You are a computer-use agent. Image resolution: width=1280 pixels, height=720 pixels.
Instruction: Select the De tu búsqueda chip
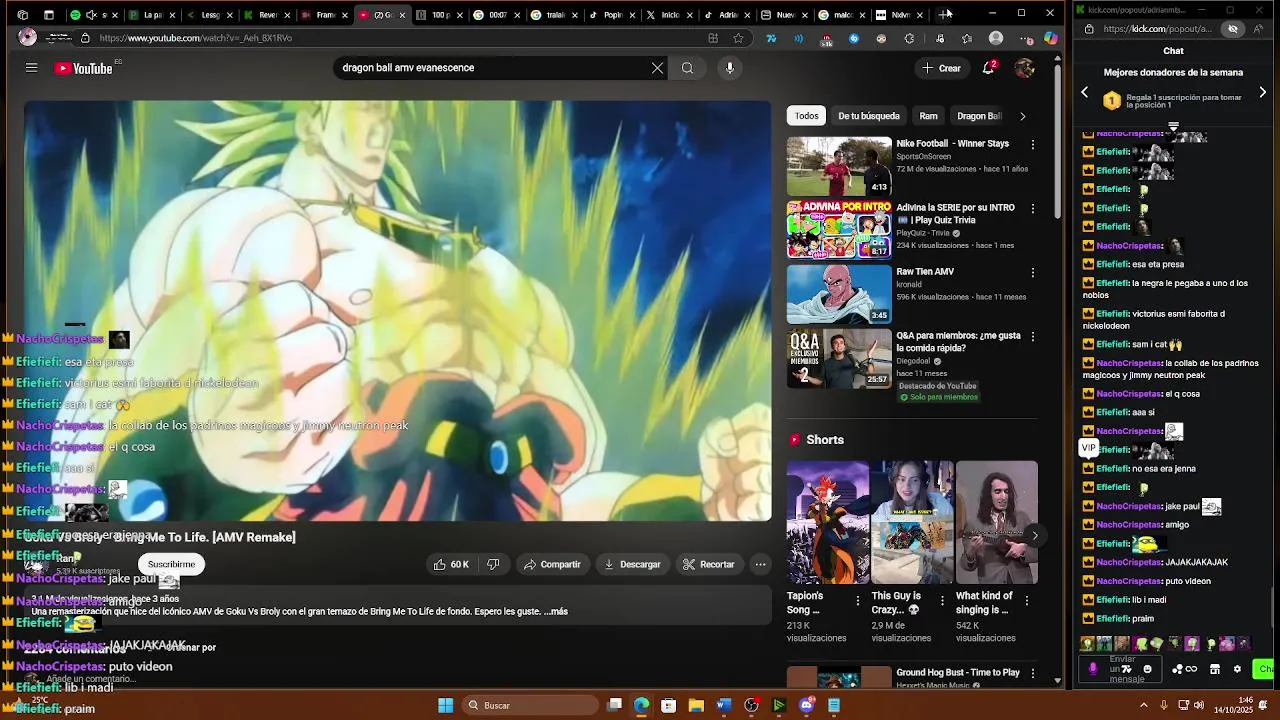pos(869,116)
